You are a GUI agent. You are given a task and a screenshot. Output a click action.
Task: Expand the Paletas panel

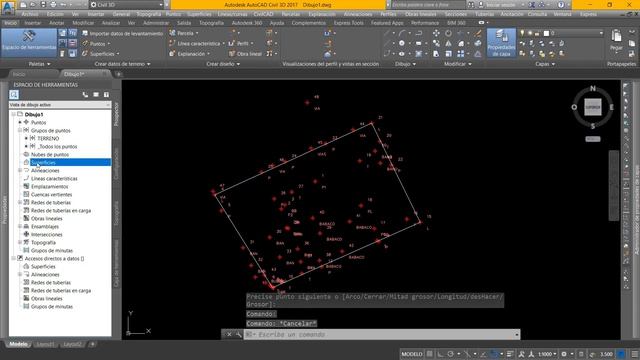[x=39, y=64]
